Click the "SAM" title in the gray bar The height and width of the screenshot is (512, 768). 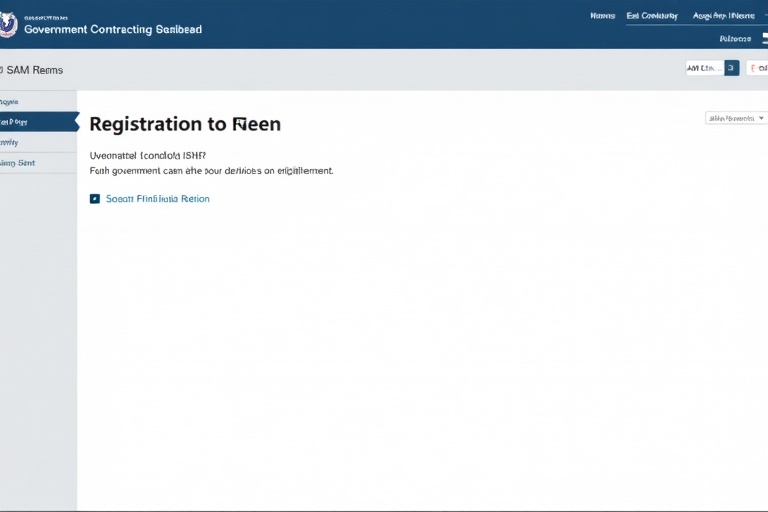pyautogui.click(x=34, y=70)
